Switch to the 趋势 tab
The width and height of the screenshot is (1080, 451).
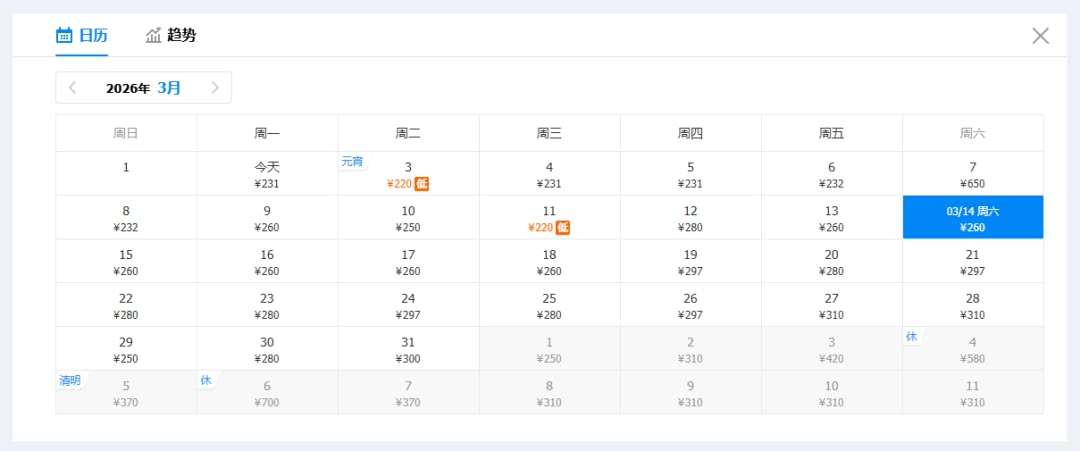[171, 35]
